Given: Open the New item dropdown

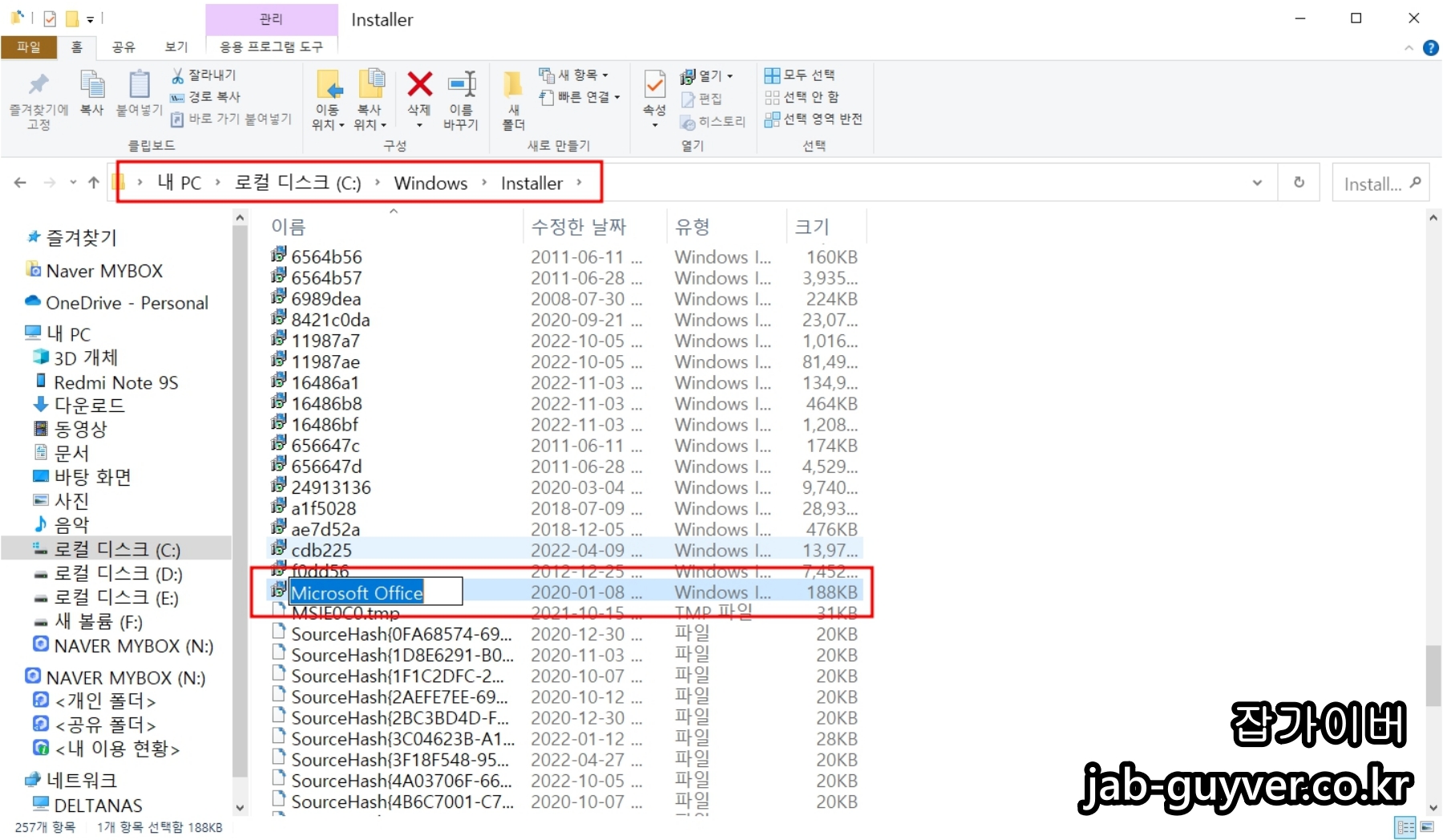Looking at the screenshot, I should (576, 75).
